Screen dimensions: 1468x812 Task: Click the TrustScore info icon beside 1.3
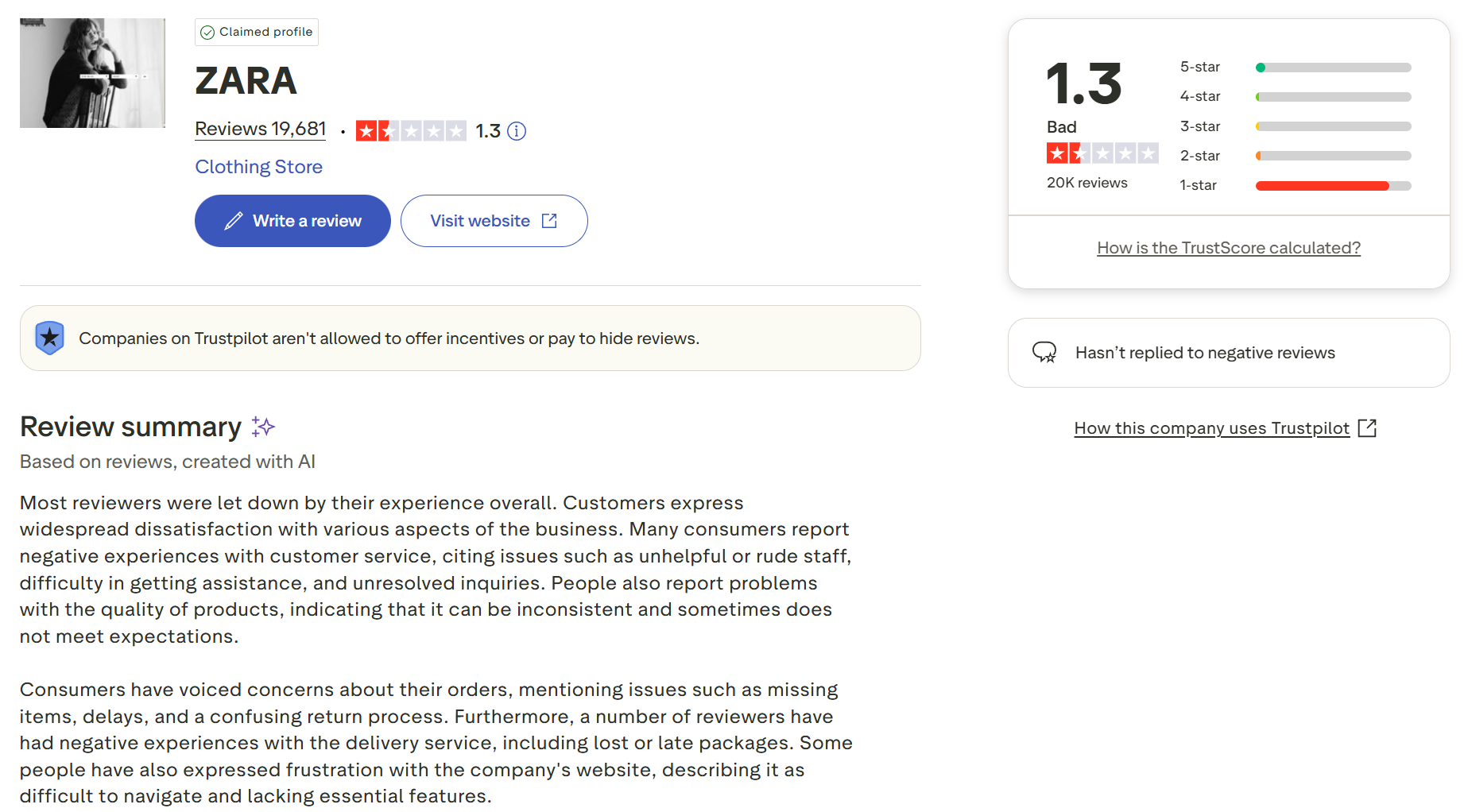pos(517,131)
